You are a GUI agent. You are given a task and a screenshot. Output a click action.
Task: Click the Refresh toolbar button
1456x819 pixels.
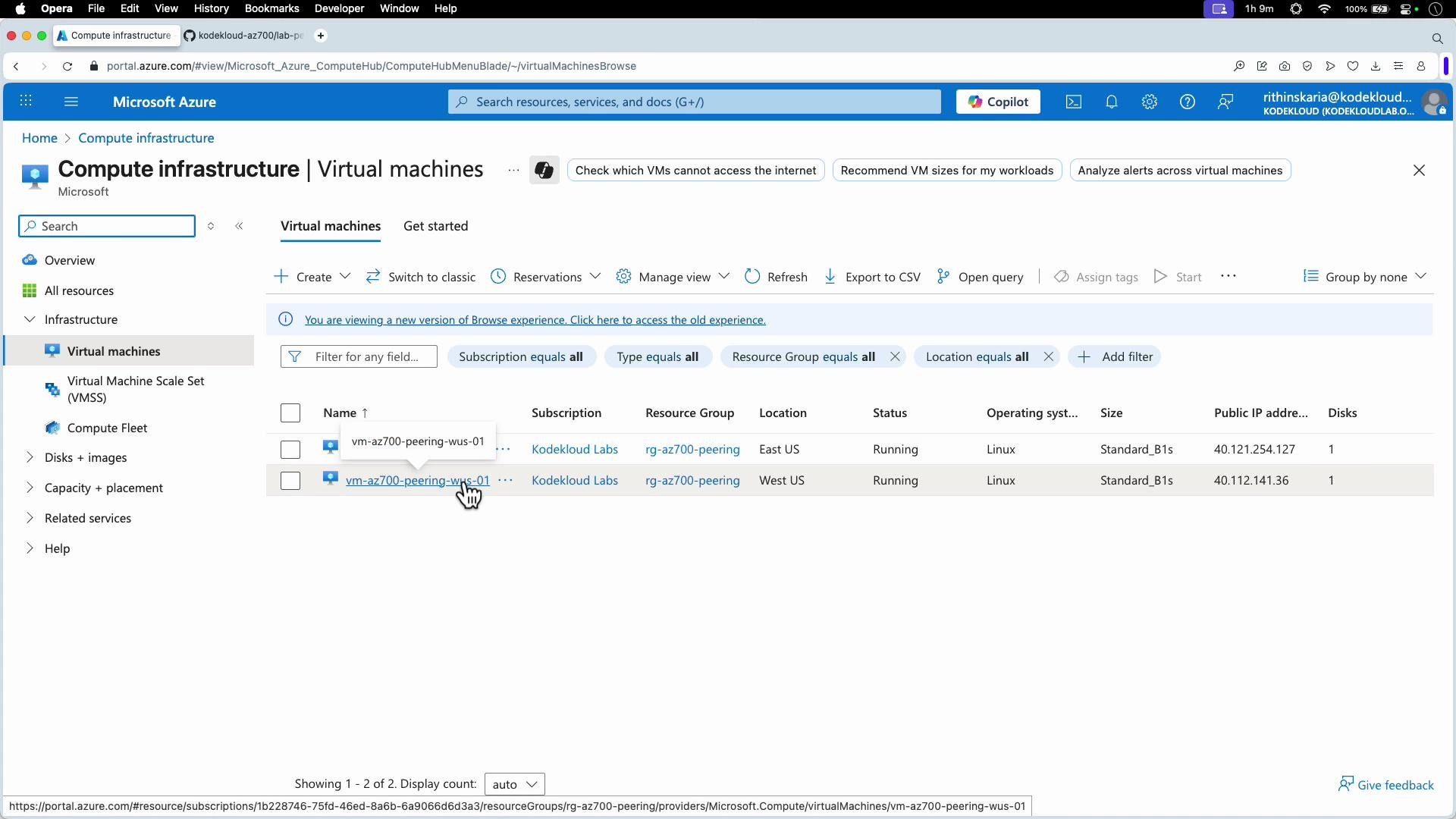776,277
